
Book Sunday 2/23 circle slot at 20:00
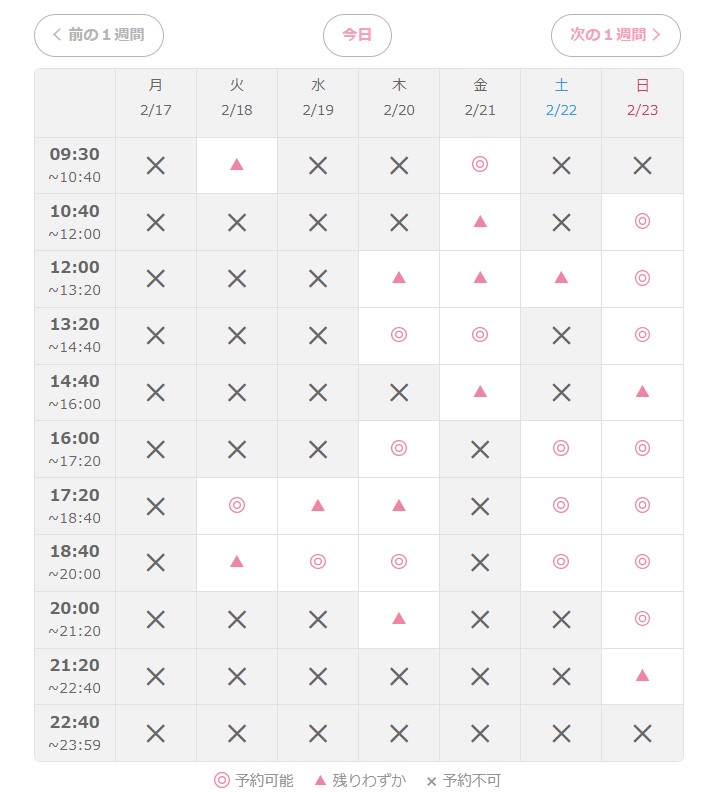pyautogui.click(x=642, y=620)
